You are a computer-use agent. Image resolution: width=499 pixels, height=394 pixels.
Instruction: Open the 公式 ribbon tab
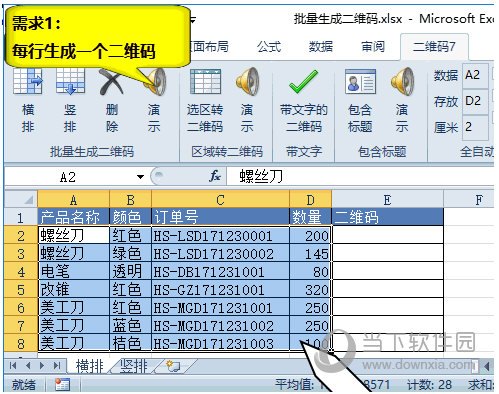click(x=269, y=47)
